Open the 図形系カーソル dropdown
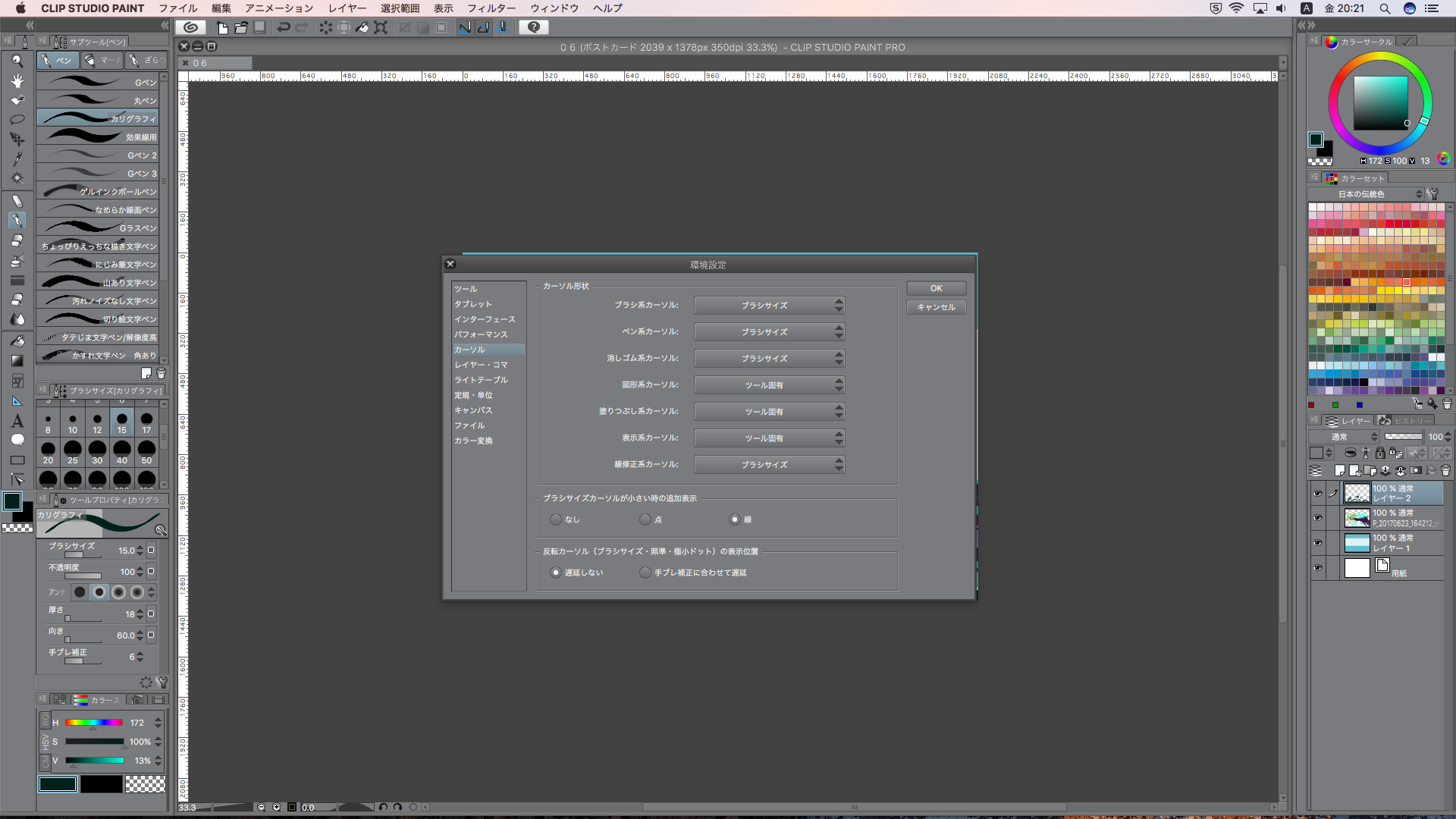This screenshot has height=819, width=1456. (x=769, y=385)
